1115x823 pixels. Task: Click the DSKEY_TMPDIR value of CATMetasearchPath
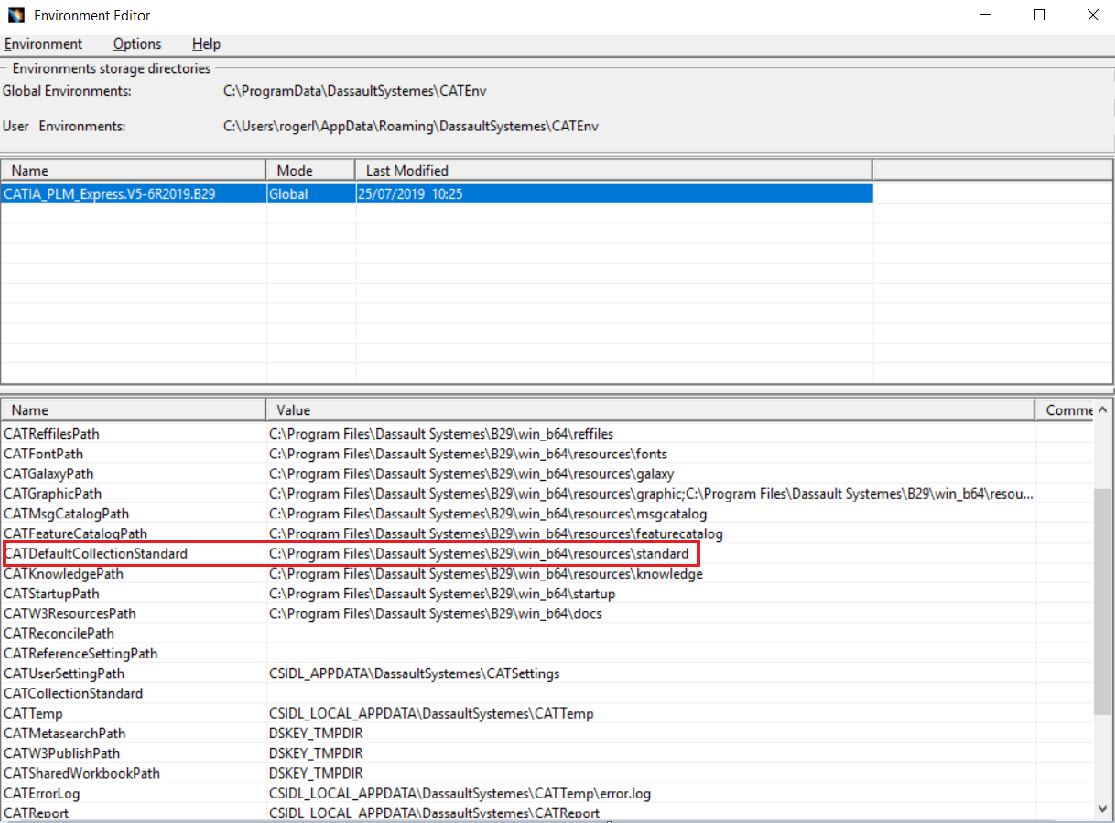point(316,733)
